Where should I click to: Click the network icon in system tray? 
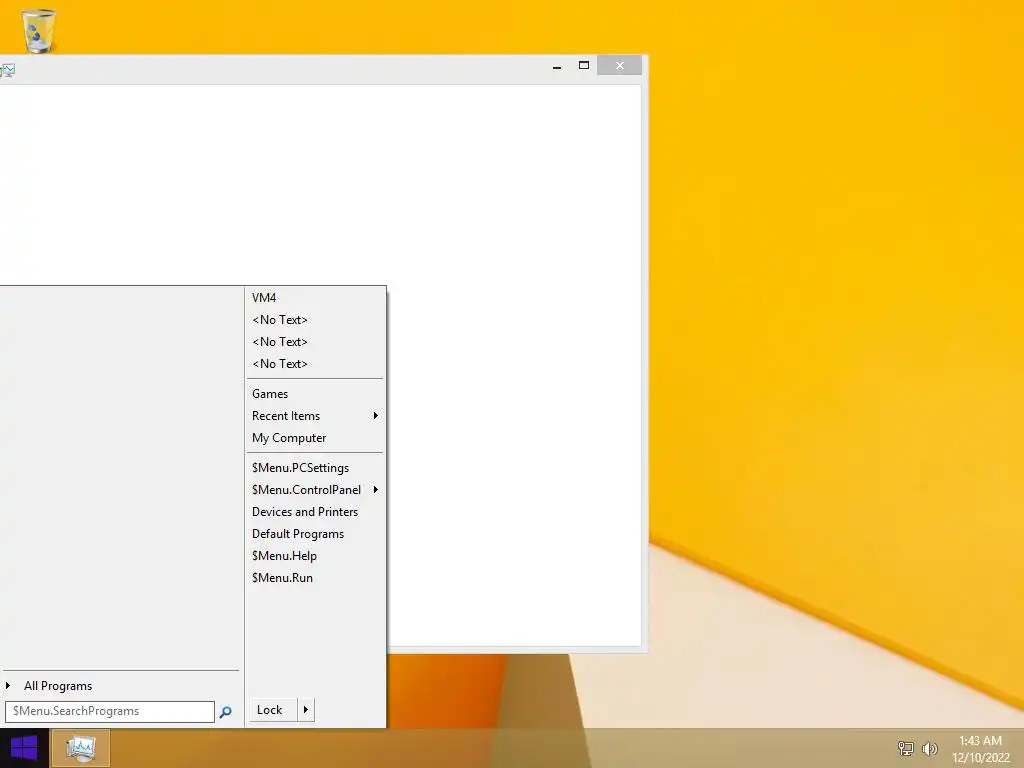pyautogui.click(x=906, y=748)
